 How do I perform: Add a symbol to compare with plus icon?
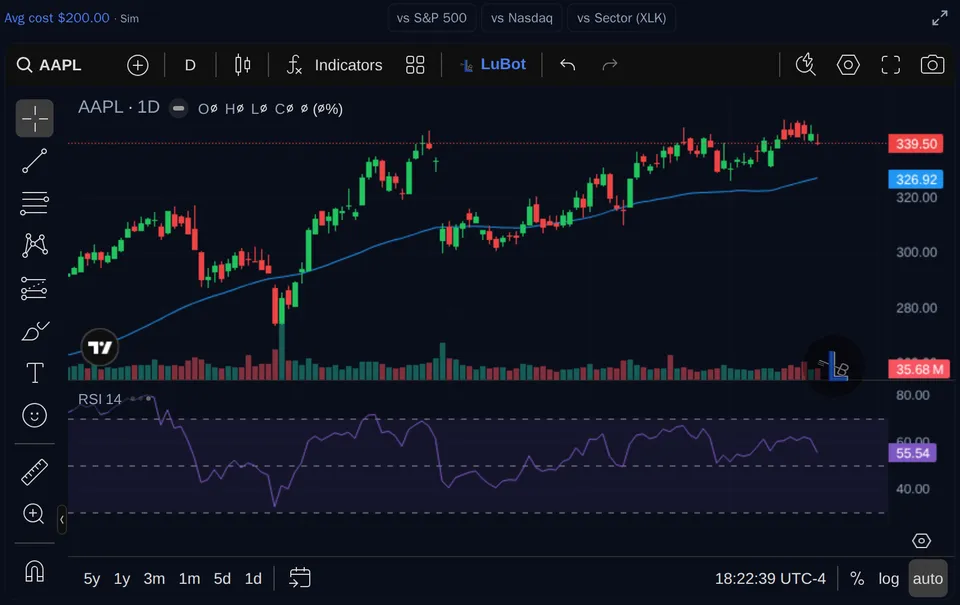pos(137,65)
